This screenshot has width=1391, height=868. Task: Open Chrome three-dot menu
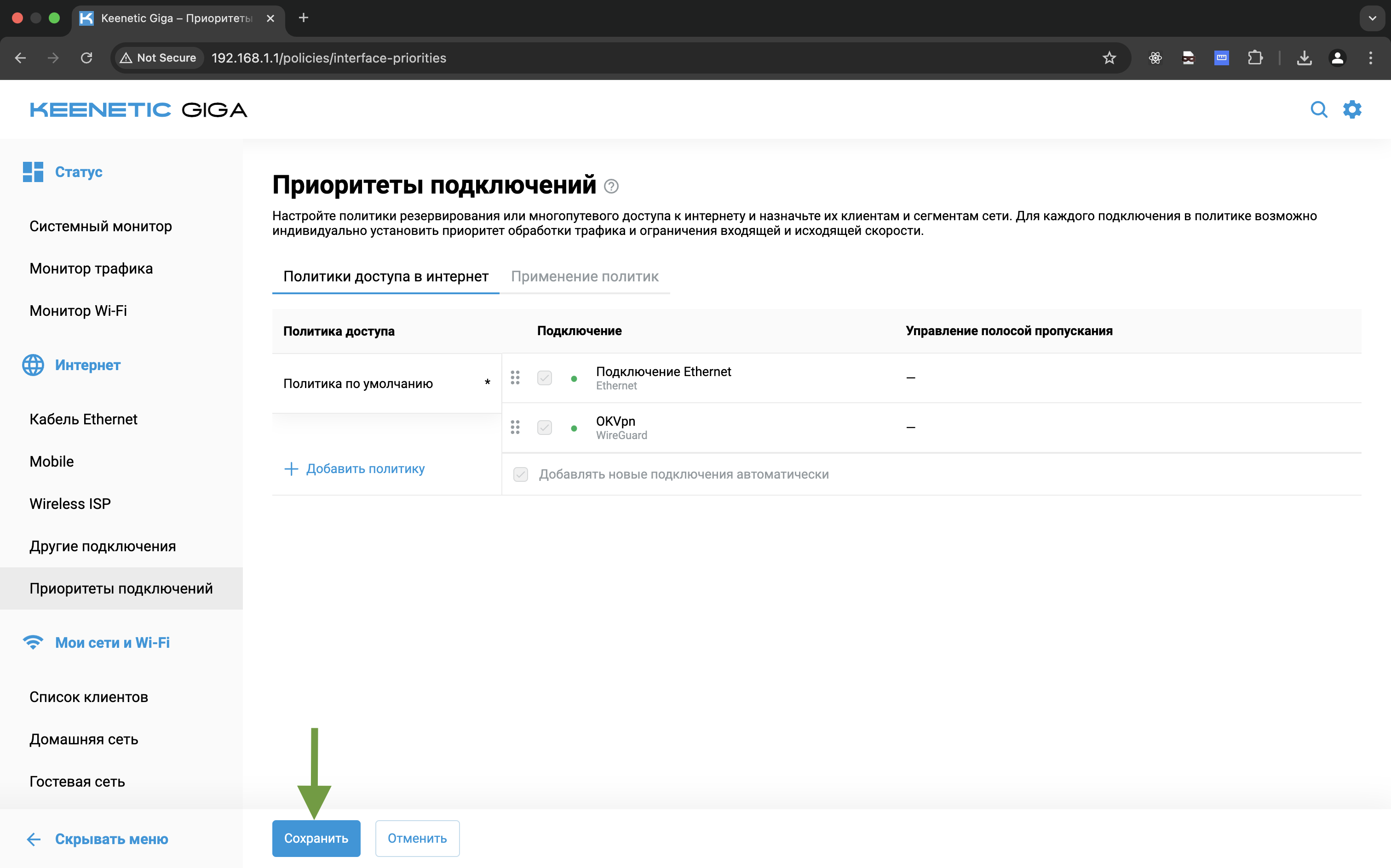[1370, 58]
